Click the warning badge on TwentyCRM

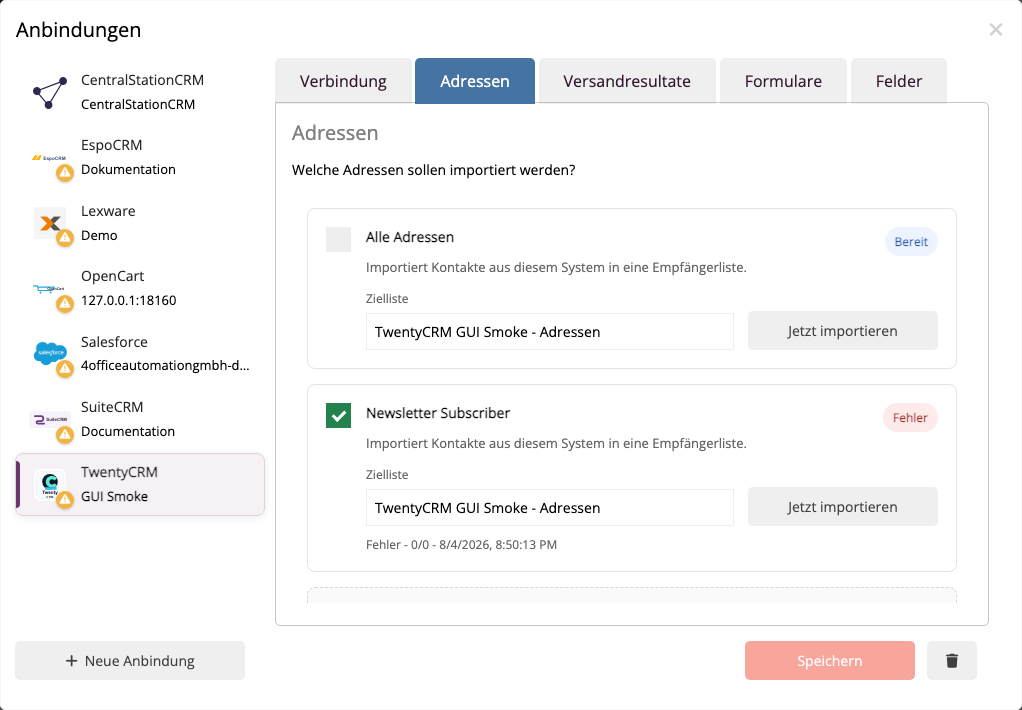tap(65, 499)
